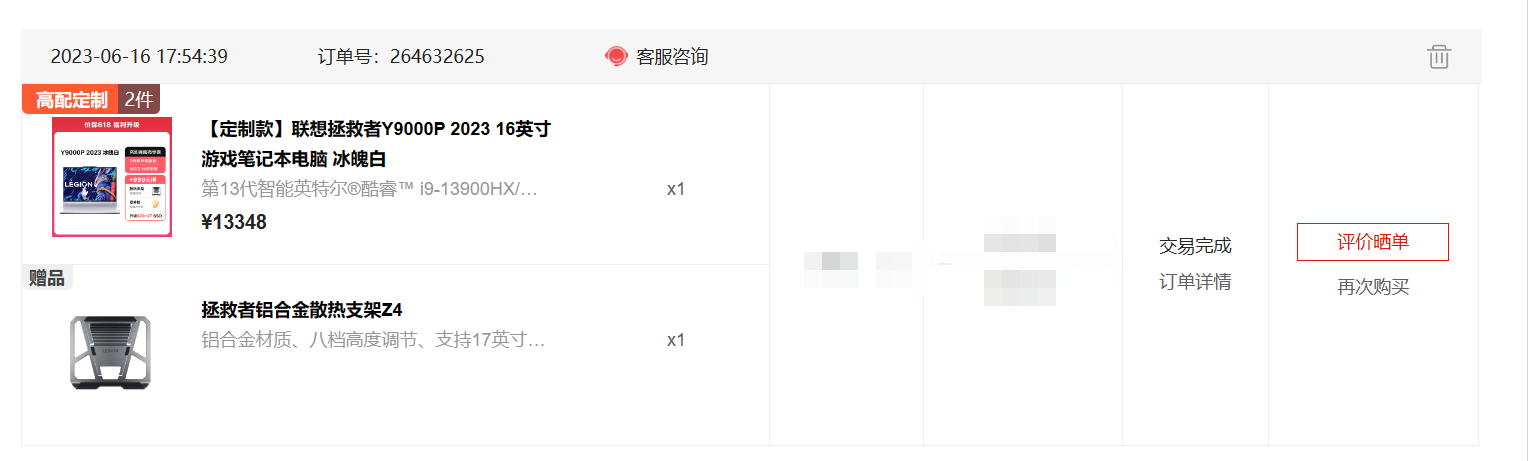The width and height of the screenshot is (1538, 461).
Task: Click the 联想拯救者Y9000P 2023 product title
Action: (x=376, y=144)
